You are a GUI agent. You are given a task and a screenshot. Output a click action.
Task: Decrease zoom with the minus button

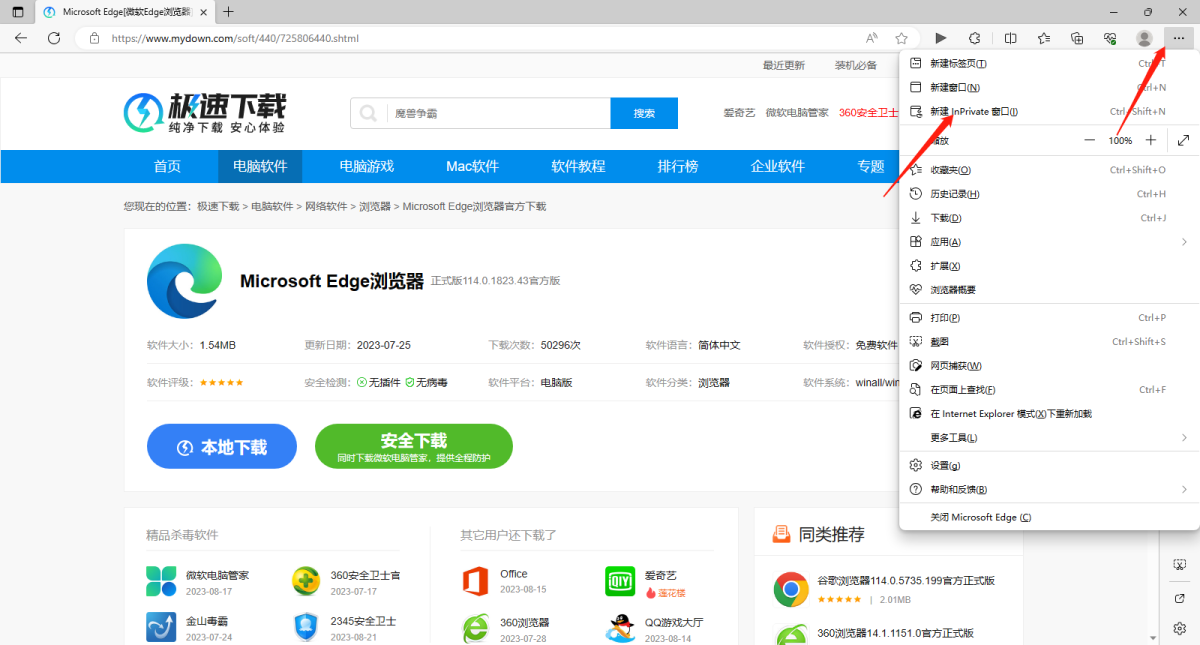[x=1089, y=141]
